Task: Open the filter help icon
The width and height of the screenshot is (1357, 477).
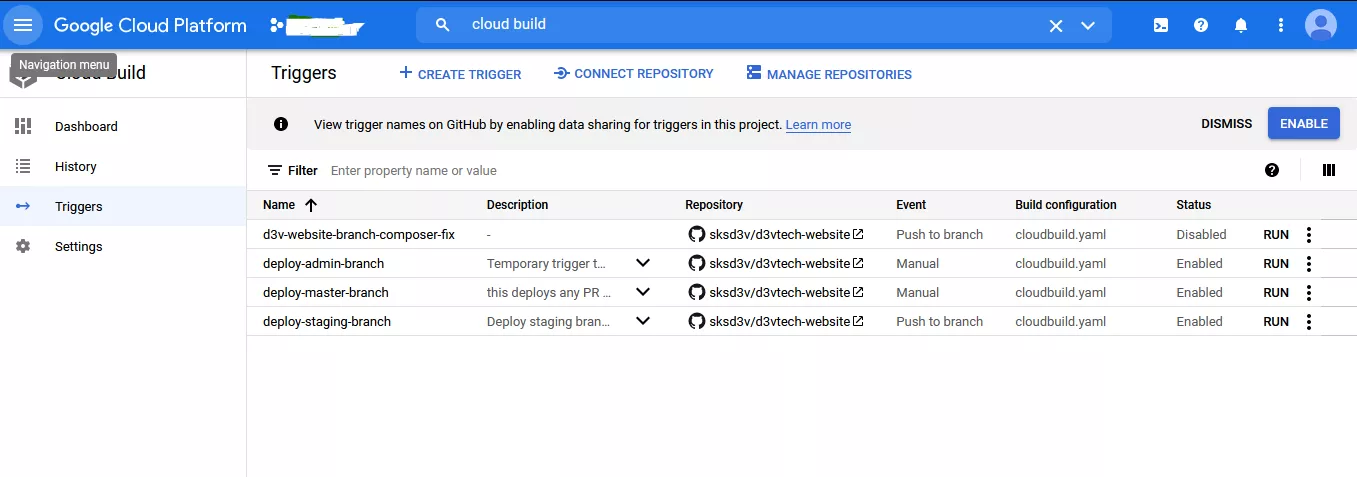Action: coord(1272,170)
